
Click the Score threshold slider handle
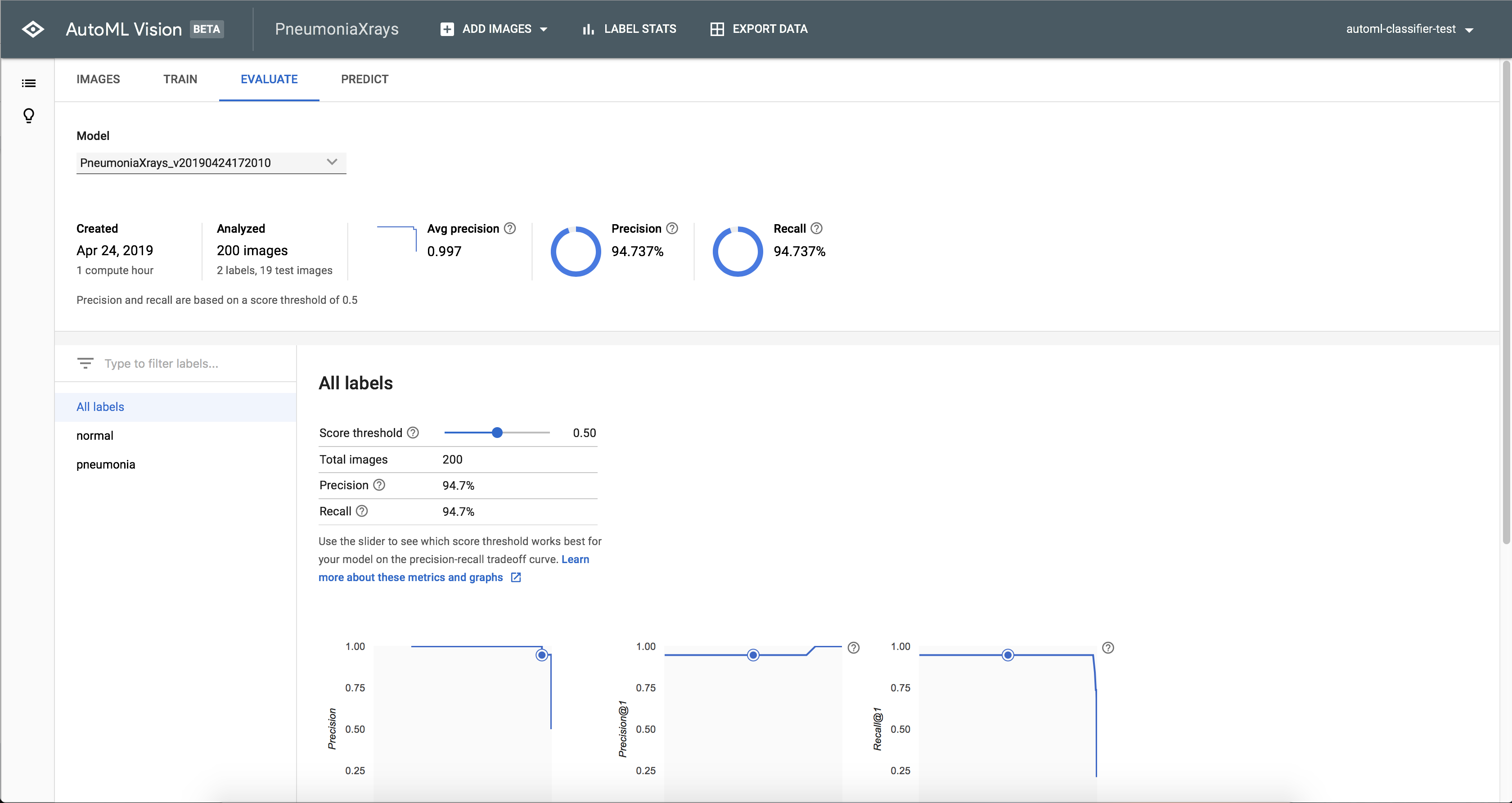pyautogui.click(x=497, y=433)
